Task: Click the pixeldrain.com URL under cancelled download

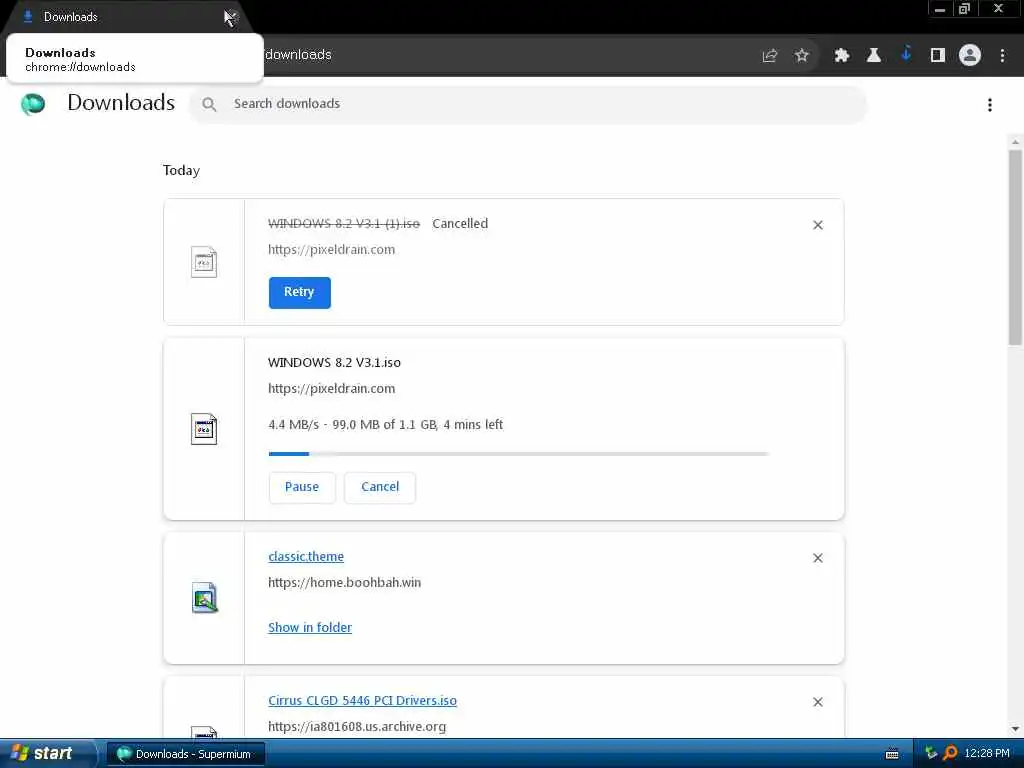Action: pos(331,249)
